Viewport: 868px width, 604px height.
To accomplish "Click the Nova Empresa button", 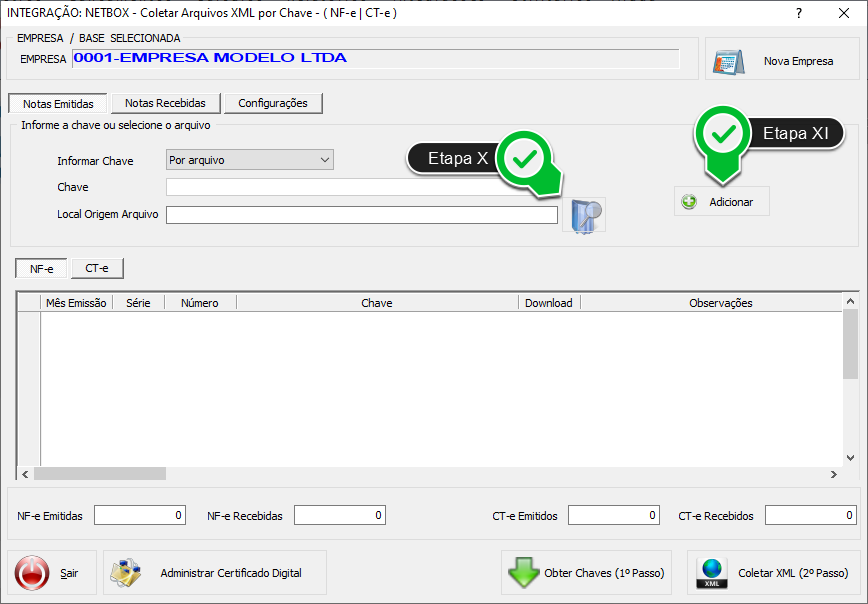I will click(782, 59).
